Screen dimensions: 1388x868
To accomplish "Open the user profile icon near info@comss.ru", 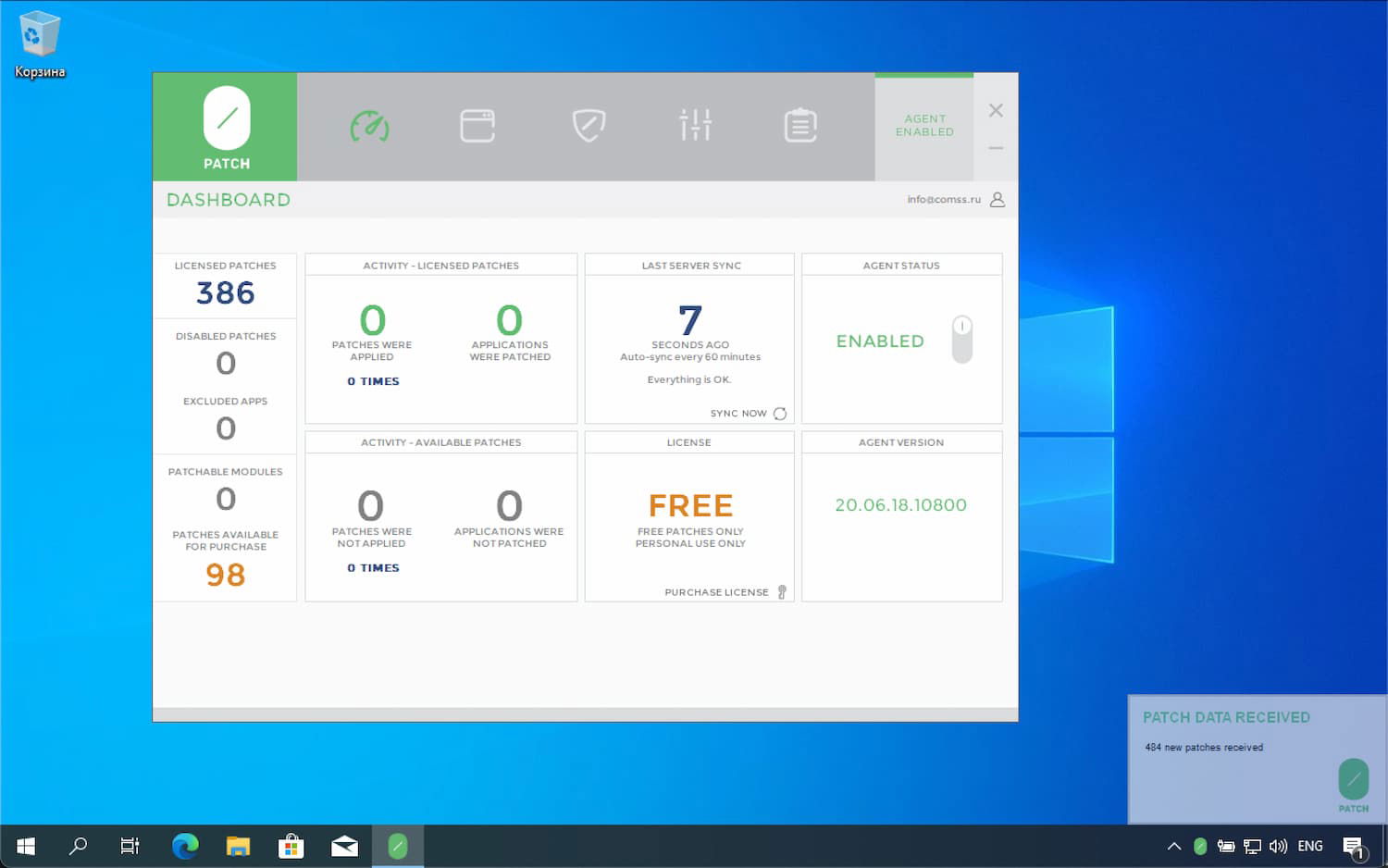I will tap(997, 198).
